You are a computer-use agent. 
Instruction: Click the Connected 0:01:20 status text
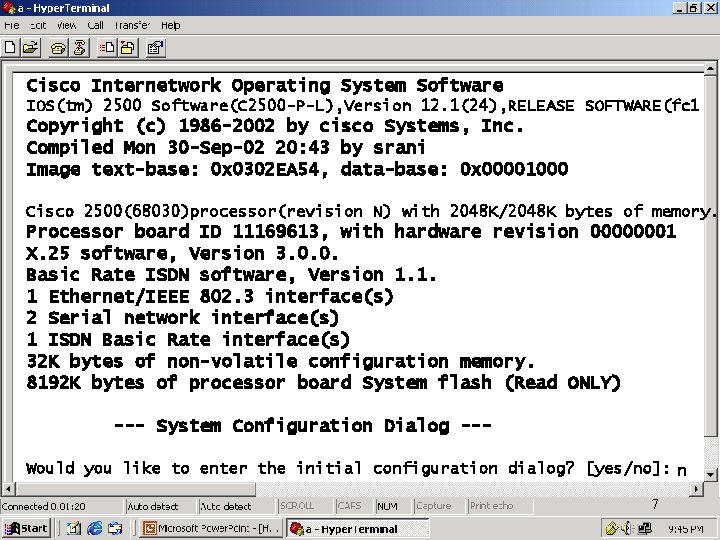pyautogui.click(x=44, y=506)
